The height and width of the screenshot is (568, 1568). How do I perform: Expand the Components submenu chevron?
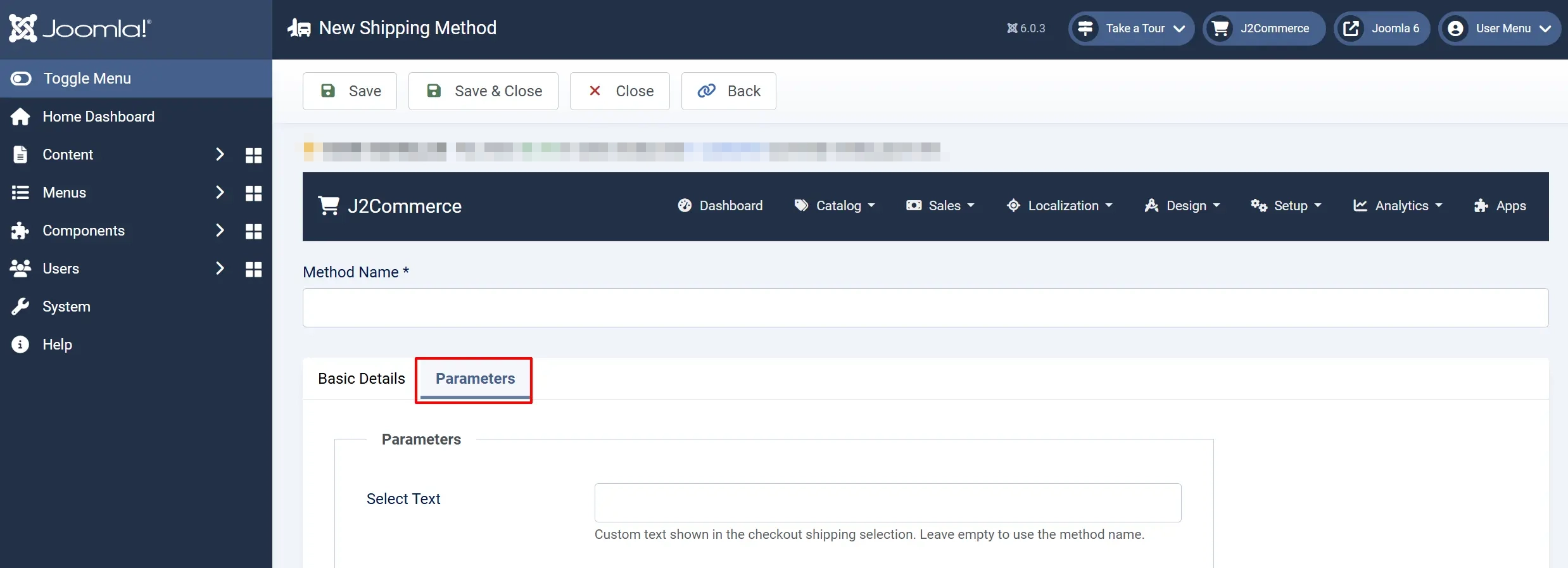coord(220,230)
